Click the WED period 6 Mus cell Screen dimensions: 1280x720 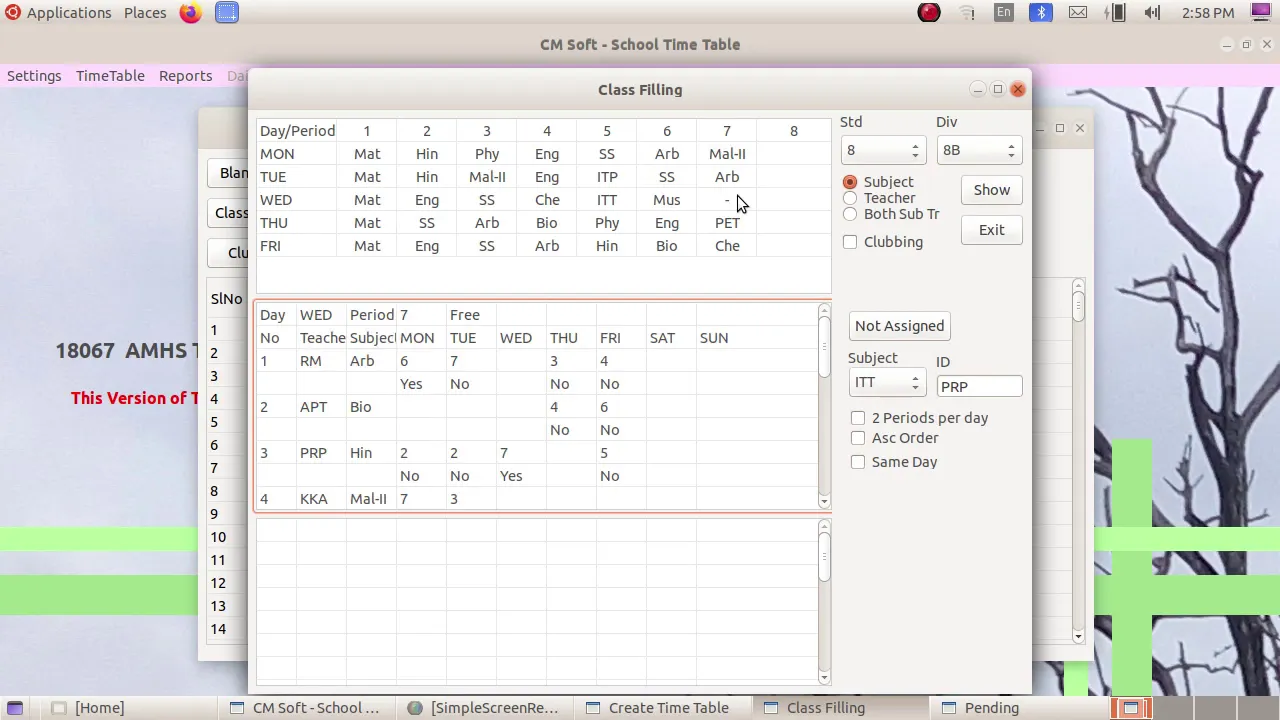point(667,200)
